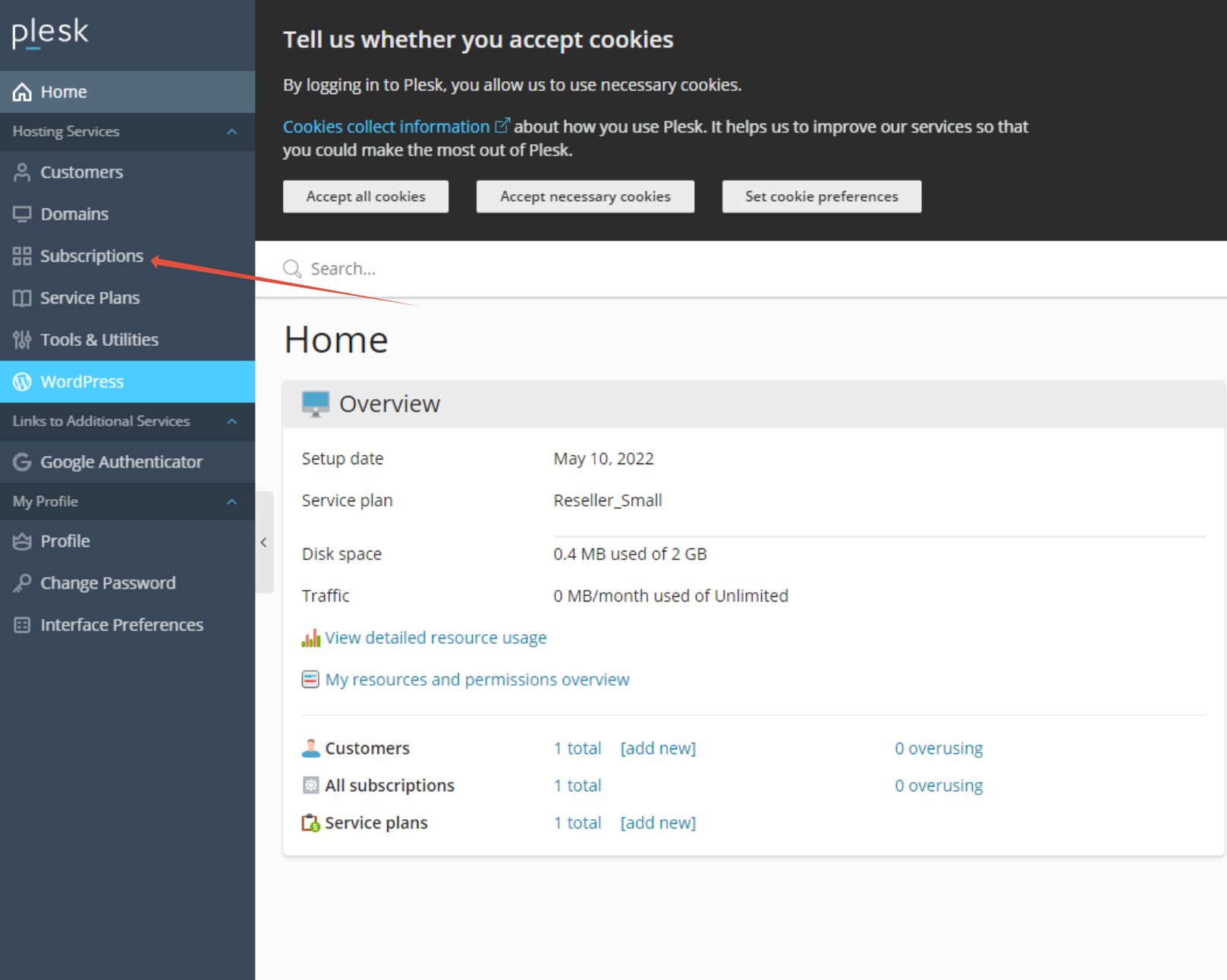Viewport: 1227px width, 980px height.
Task: Click the external link icon after Cookies collect information
Action: (502, 125)
